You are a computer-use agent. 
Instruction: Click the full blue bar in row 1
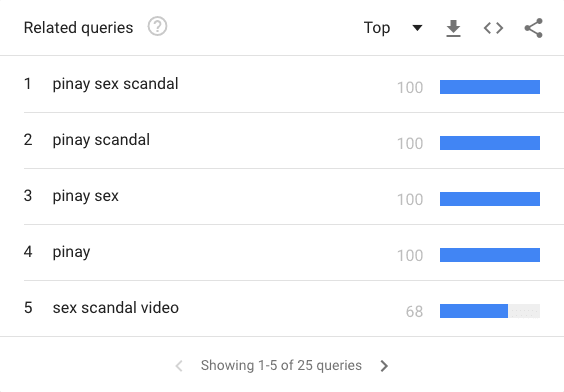tap(490, 87)
